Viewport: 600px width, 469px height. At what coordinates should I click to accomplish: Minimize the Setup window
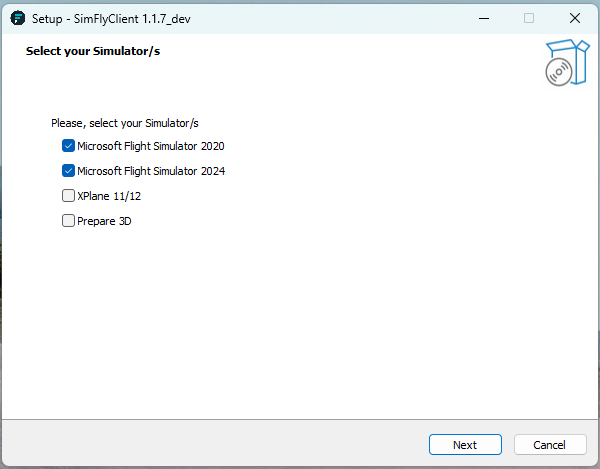tap(483, 18)
